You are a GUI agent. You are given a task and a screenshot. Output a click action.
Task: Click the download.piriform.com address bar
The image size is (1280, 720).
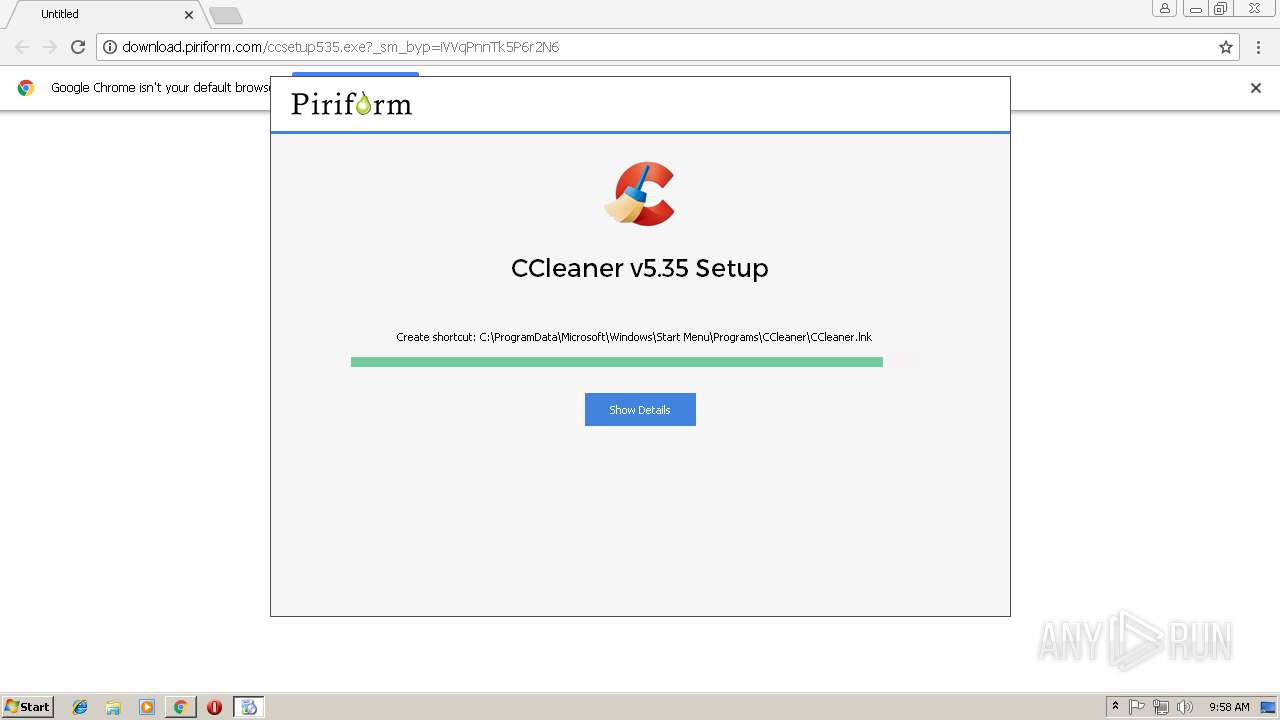668,47
